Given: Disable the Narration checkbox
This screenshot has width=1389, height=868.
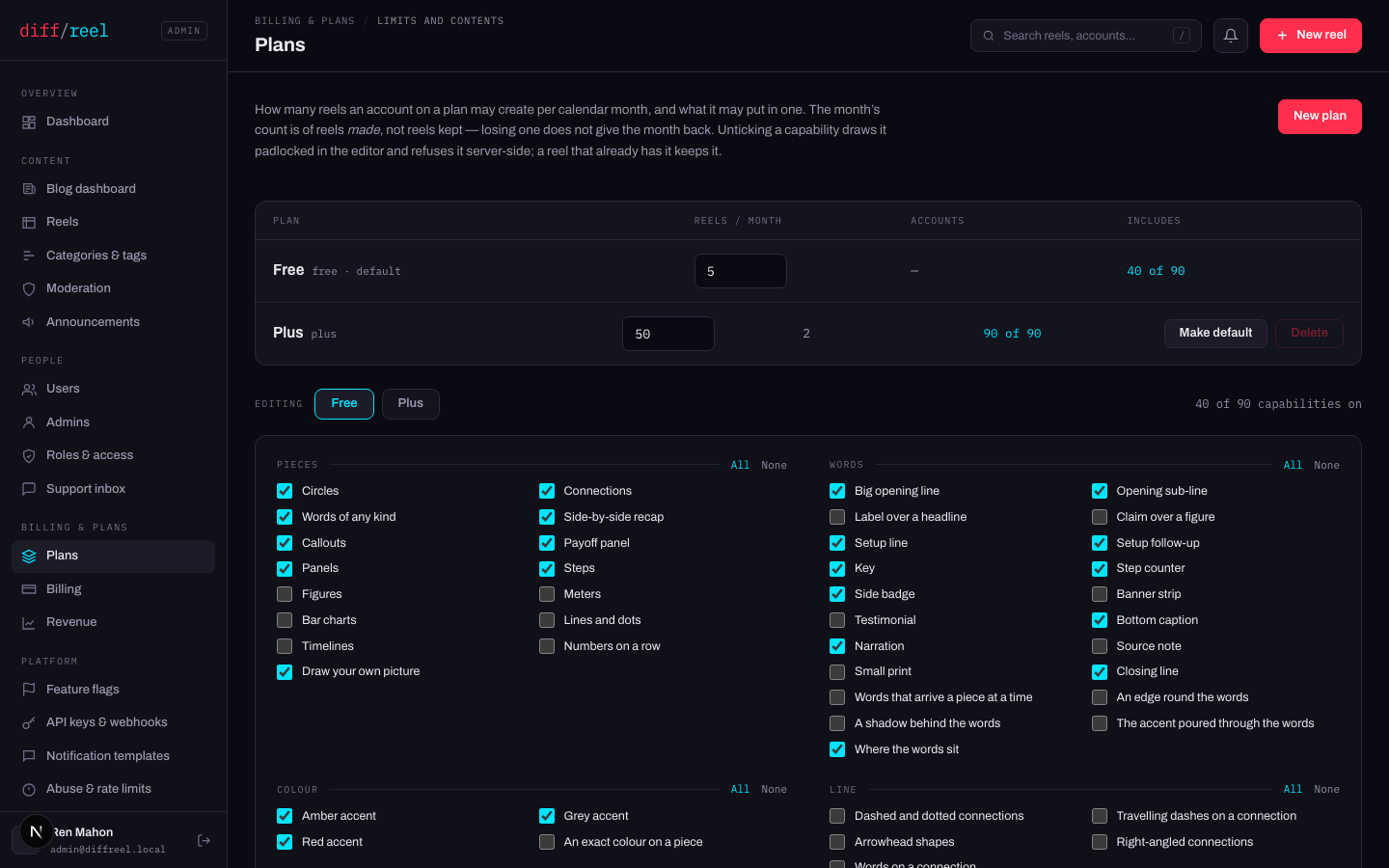Looking at the screenshot, I should coord(837,646).
